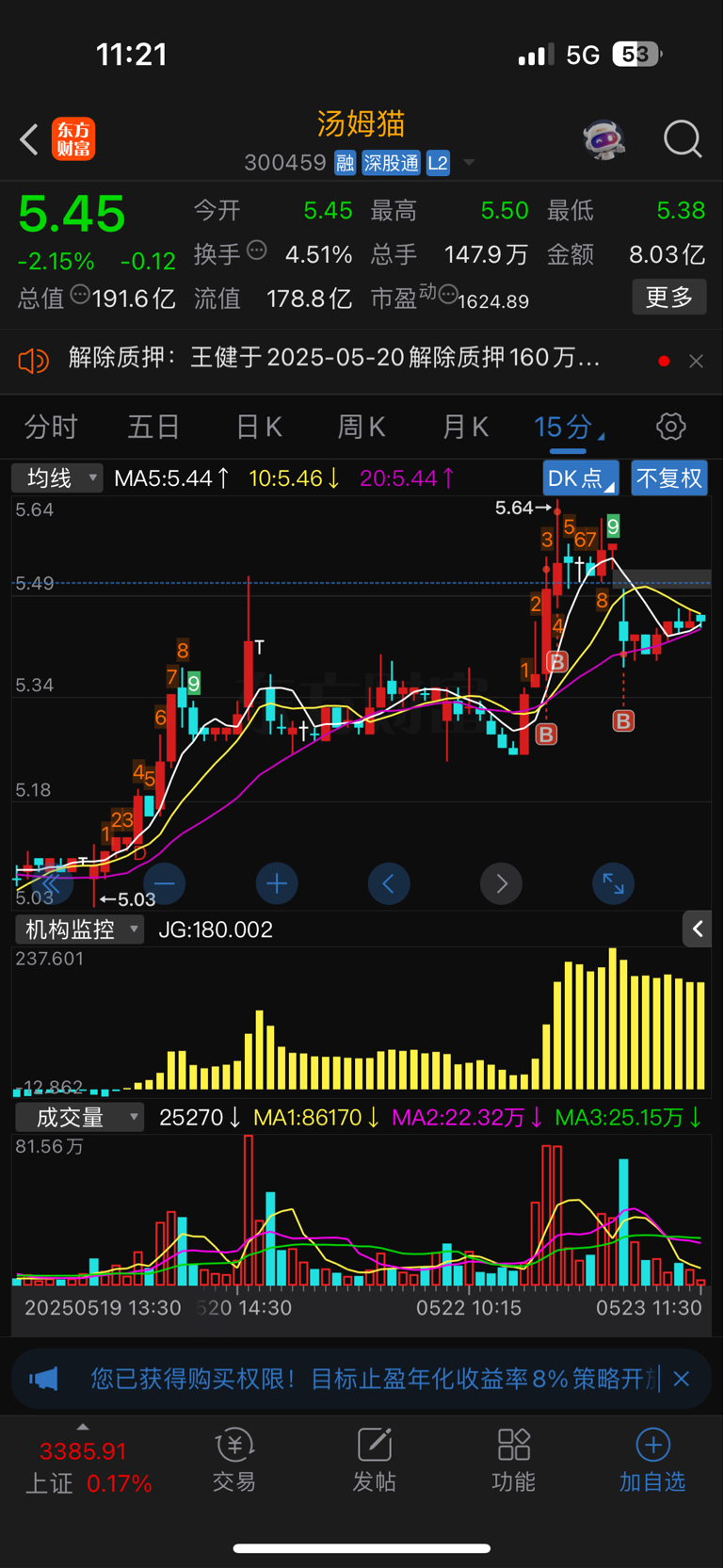
Task: Tap the green 9 marker near top
Action: coord(614,525)
